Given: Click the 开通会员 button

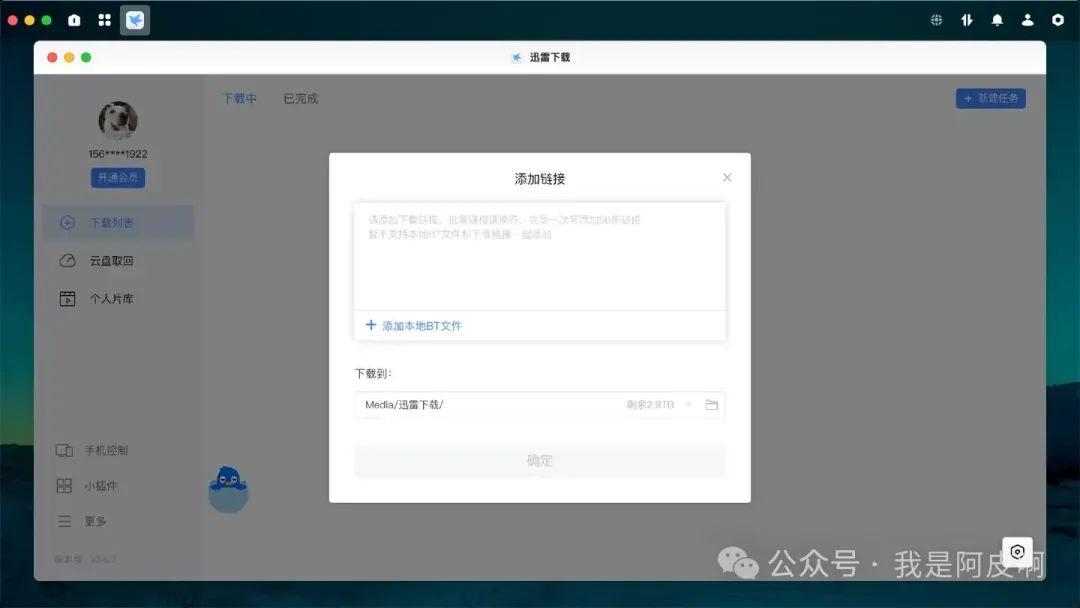Looking at the screenshot, I should pos(118,178).
